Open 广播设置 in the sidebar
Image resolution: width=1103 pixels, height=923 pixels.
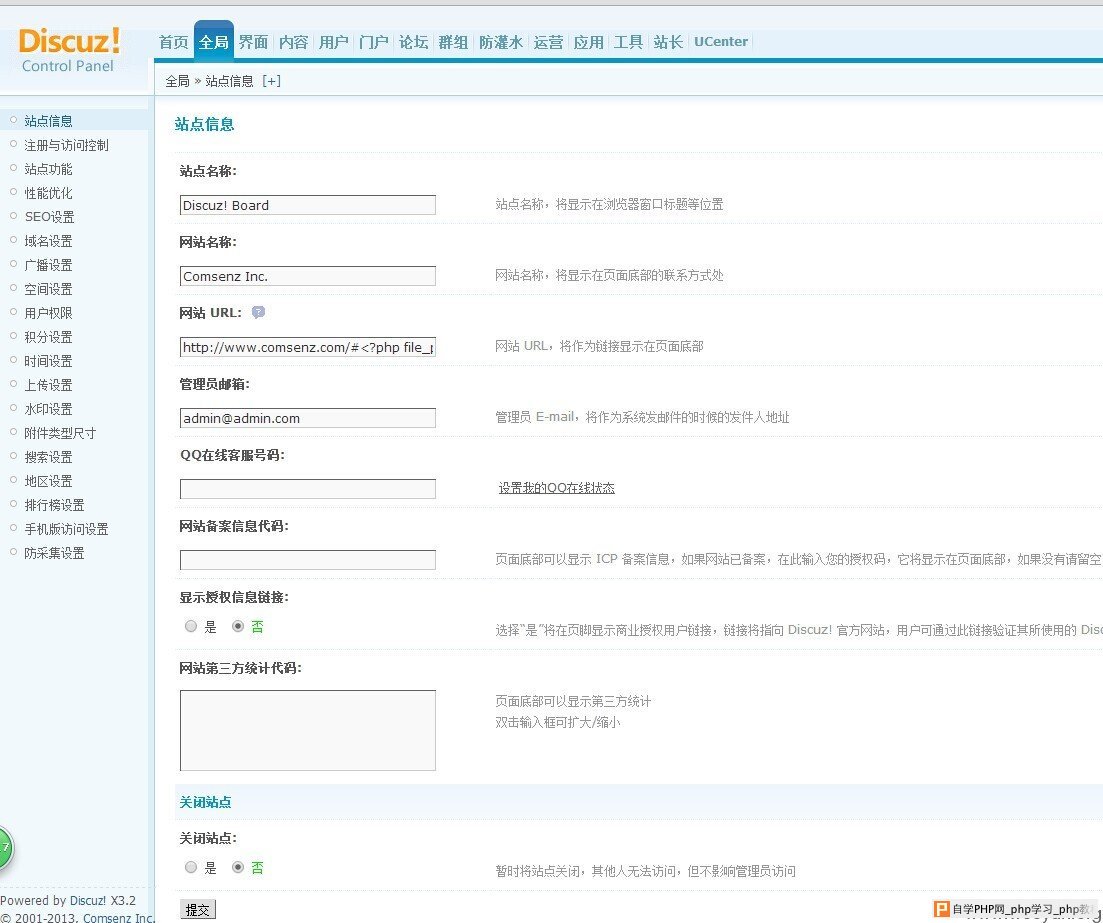point(48,265)
